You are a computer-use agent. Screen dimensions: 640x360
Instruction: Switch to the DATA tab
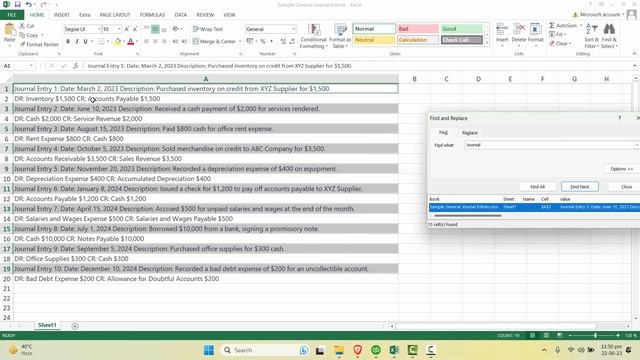click(x=181, y=15)
